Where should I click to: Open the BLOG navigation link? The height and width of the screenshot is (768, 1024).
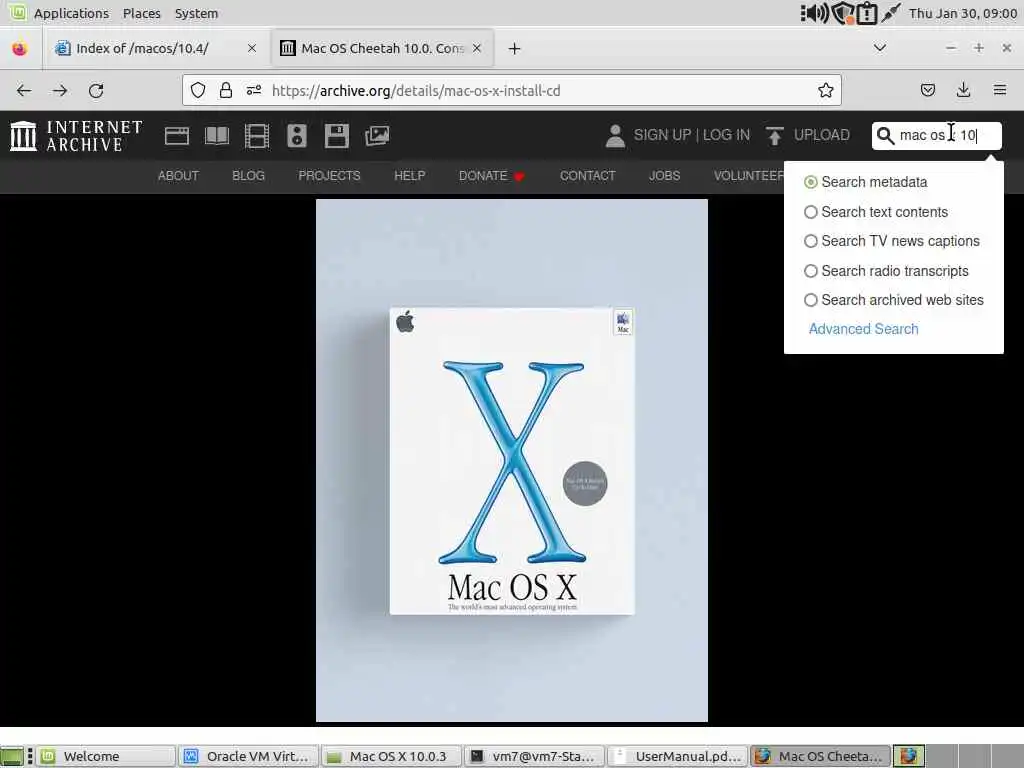248,176
